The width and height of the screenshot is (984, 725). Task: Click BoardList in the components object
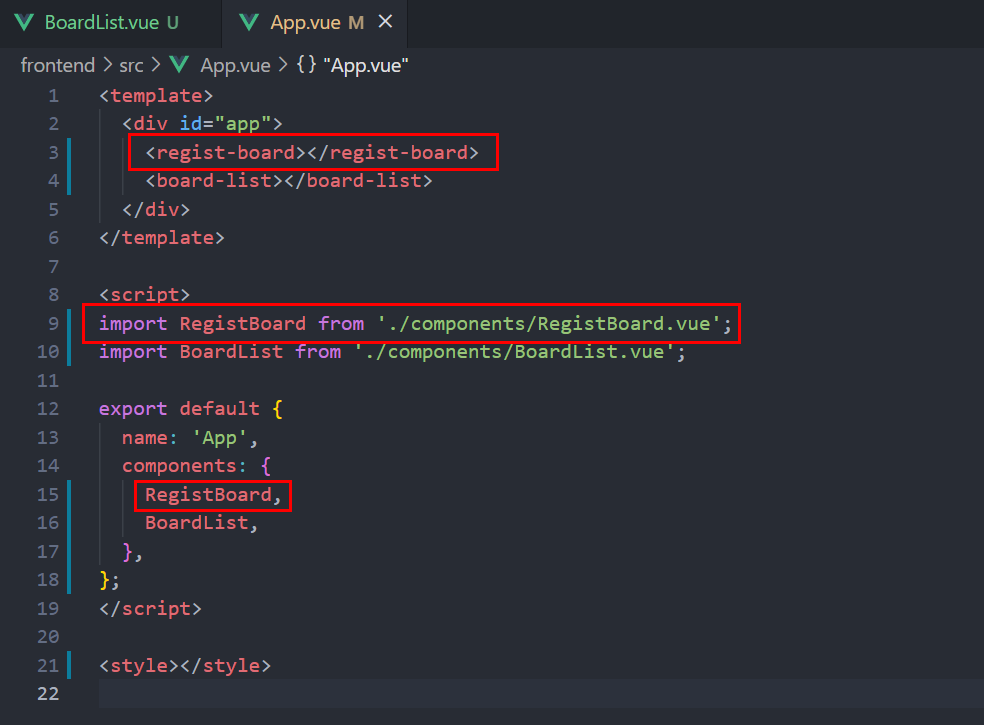(x=196, y=524)
